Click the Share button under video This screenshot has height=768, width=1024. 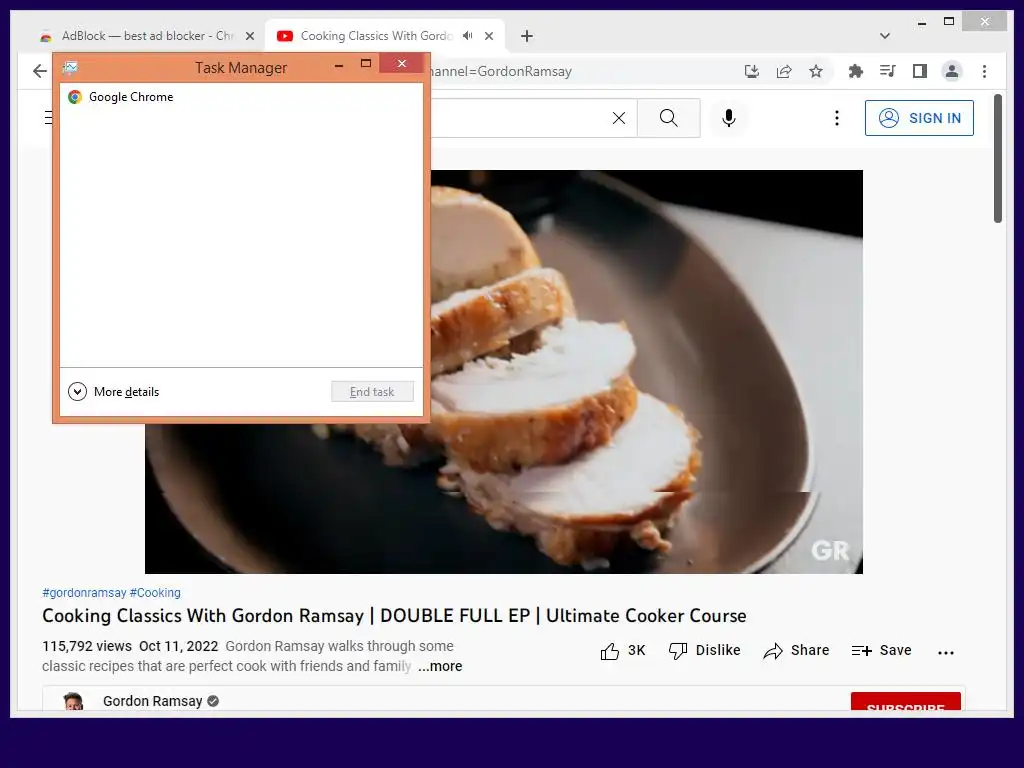pyautogui.click(x=796, y=650)
